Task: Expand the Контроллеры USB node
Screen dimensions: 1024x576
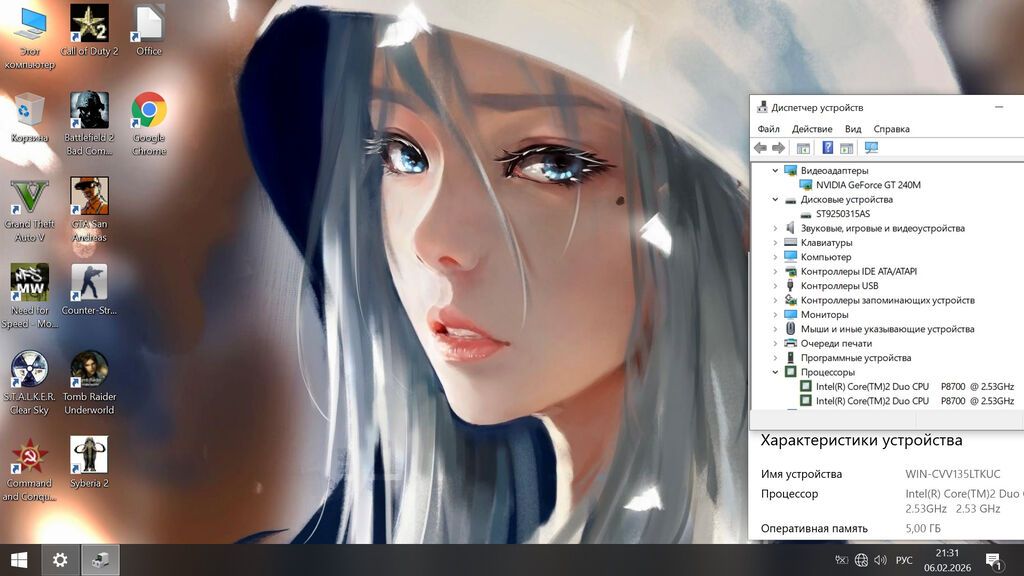Action: pos(775,285)
